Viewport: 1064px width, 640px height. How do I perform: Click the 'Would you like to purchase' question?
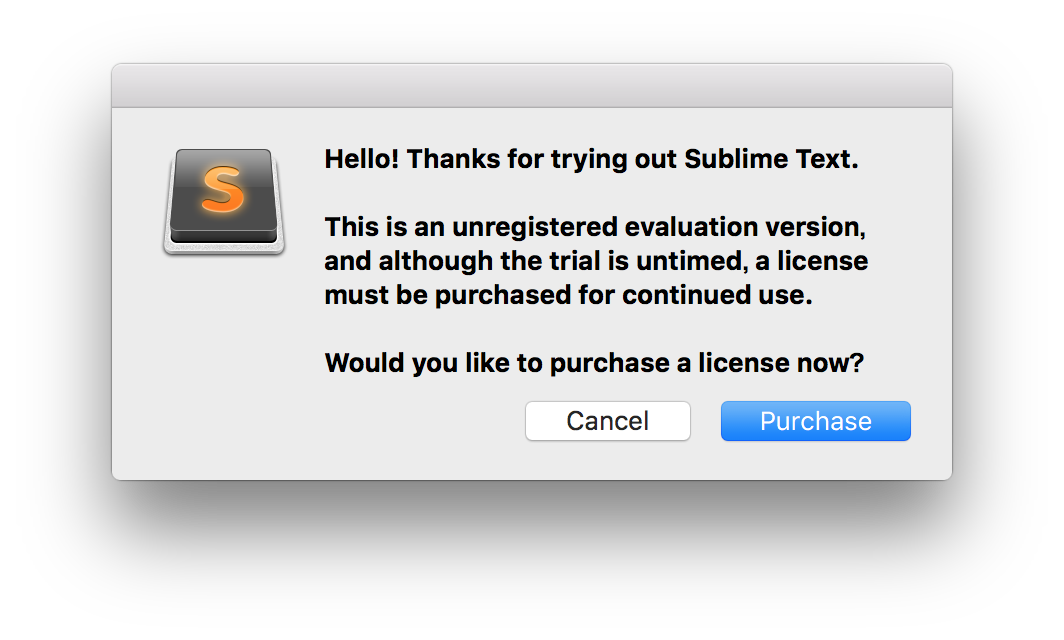tap(594, 363)
